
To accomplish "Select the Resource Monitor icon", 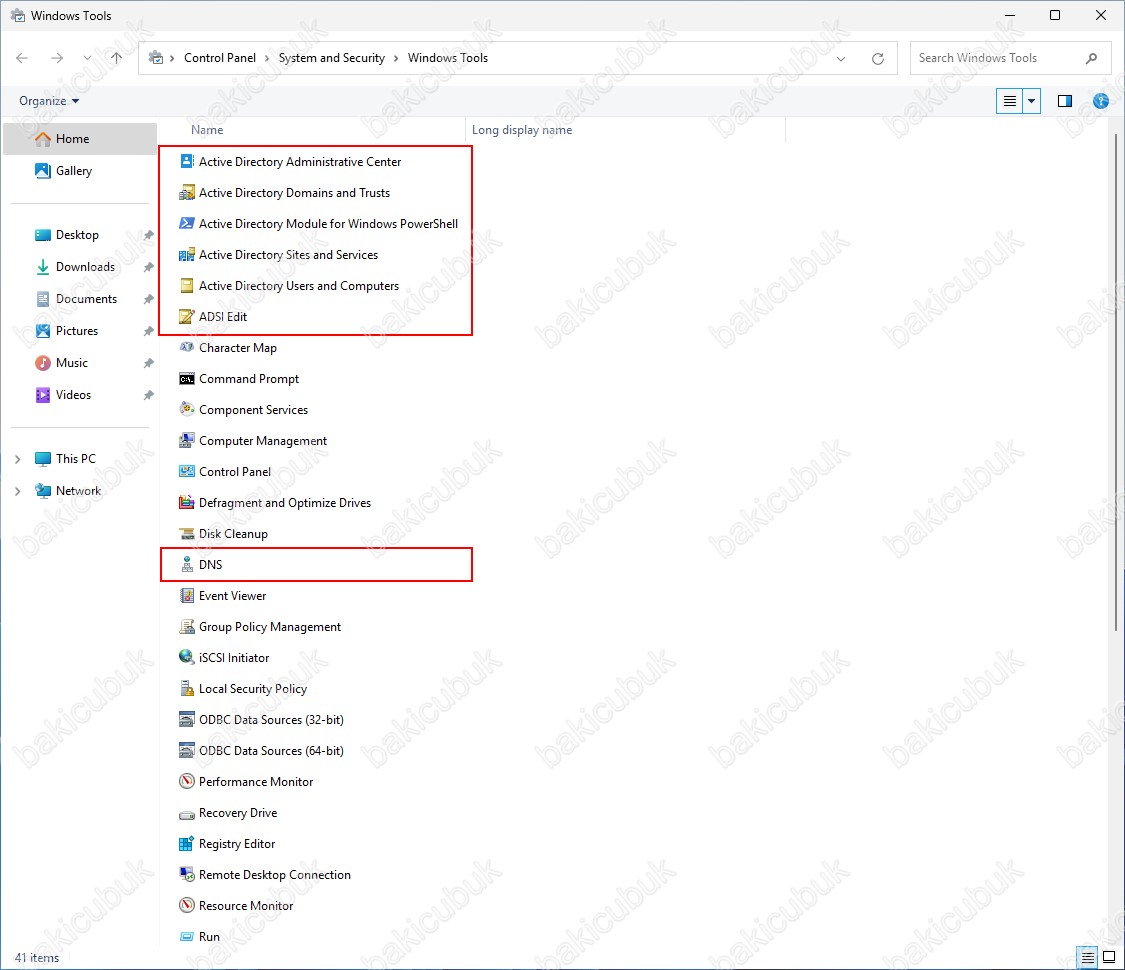I will coord(187,905).
